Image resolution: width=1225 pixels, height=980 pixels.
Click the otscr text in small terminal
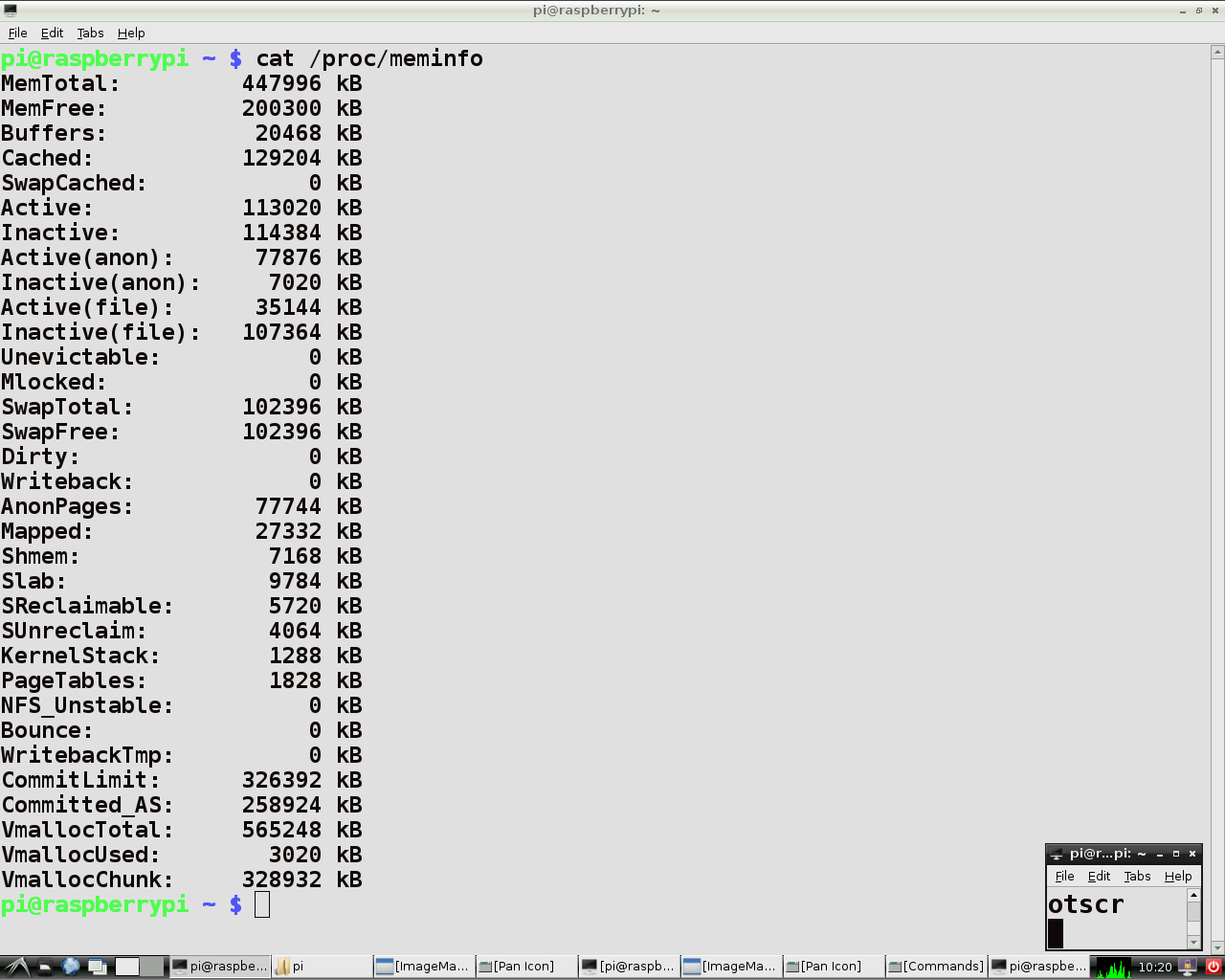point(1086,904)
